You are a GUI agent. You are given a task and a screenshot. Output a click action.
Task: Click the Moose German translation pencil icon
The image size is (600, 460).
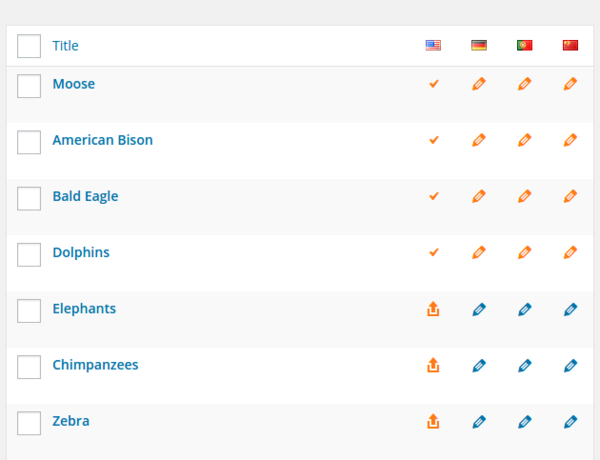479,85
